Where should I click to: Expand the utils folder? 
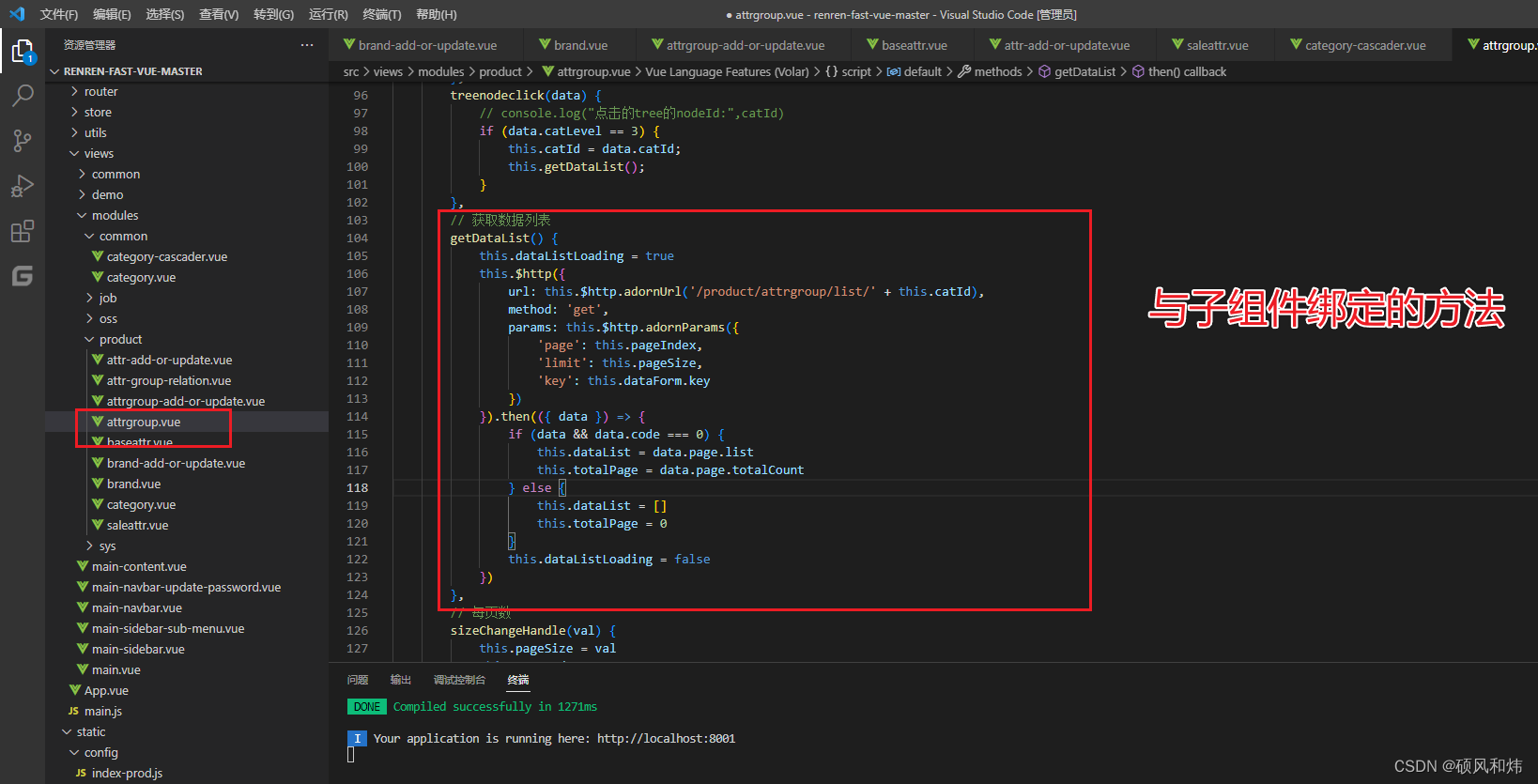coord(75,132)
